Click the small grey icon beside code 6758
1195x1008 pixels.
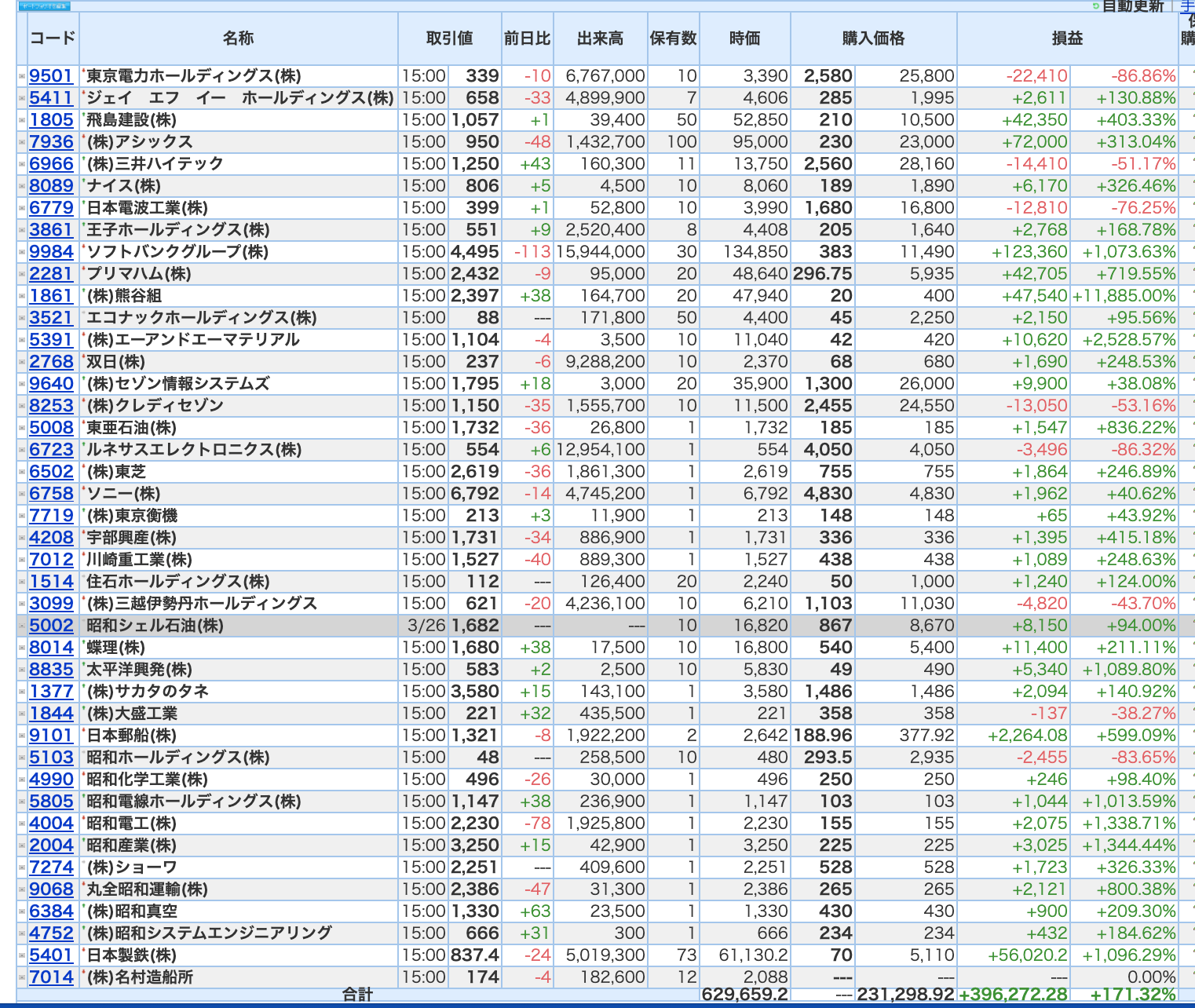[22, 494]
